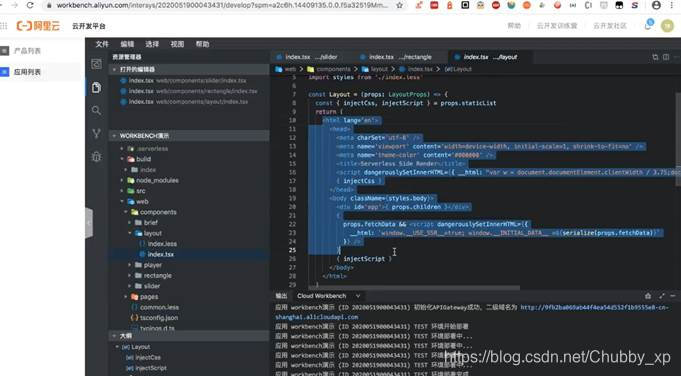Screen dimensions: 681x376
Task: Open the Explorer files icon in activity bar
Action: (96, 88)
